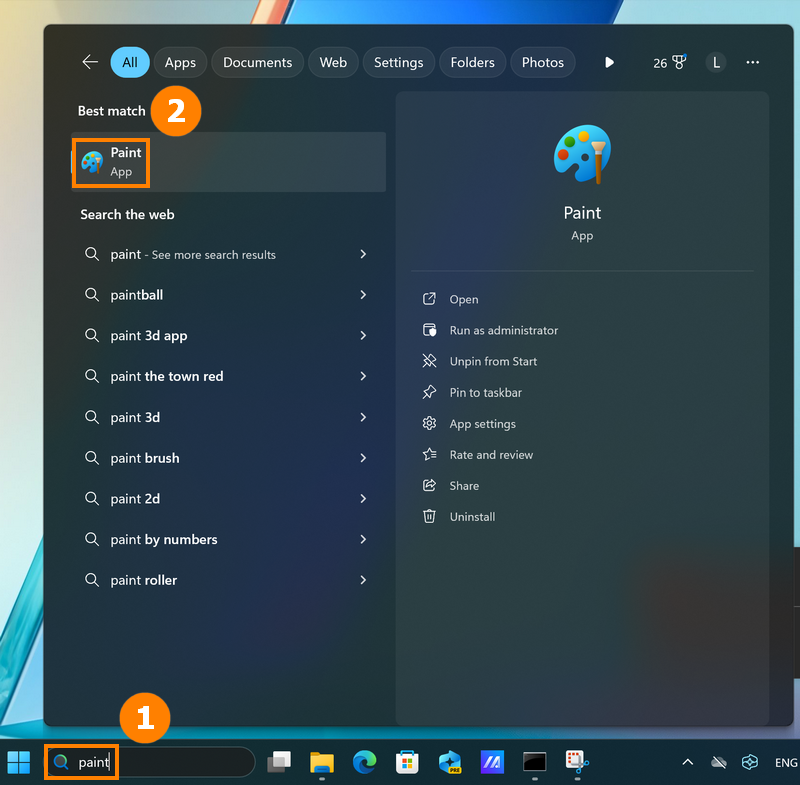Click the Run as administrator shield icon
The width and height of the screenshot is (800, 785).
pyautogui.click(x=429, y=330)
